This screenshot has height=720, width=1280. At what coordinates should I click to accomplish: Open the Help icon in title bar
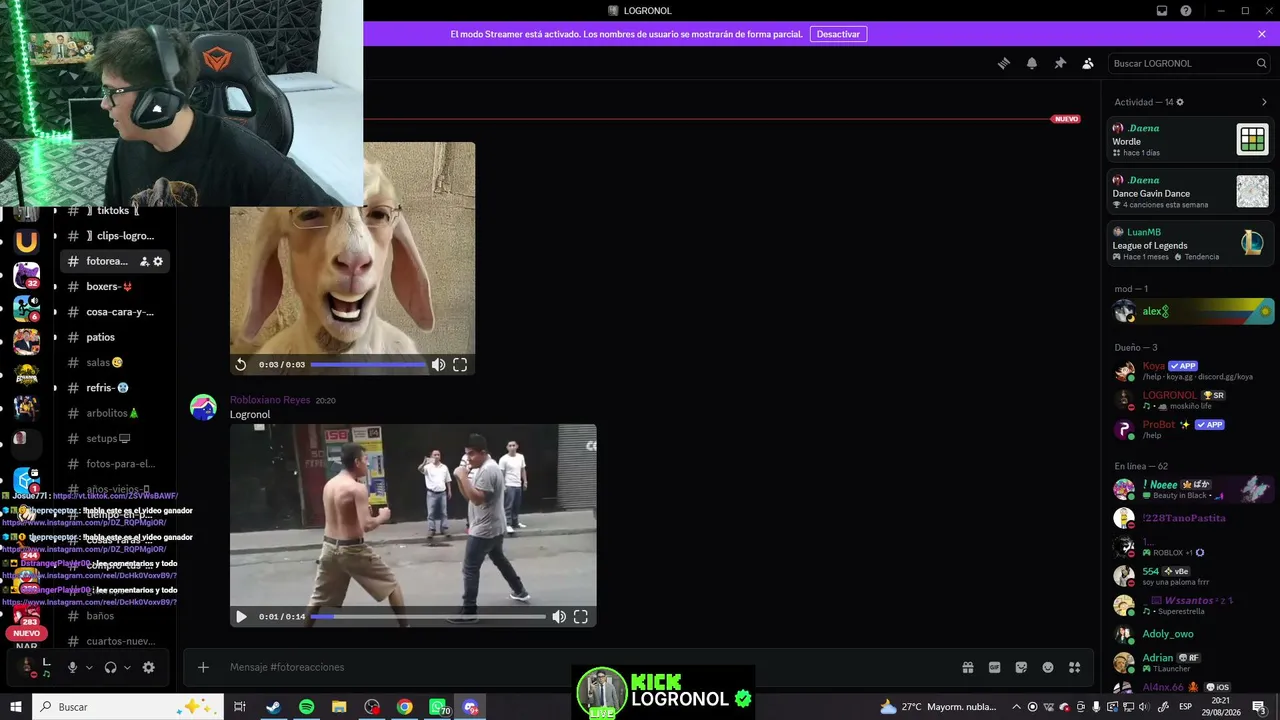tap(1186, 11)
